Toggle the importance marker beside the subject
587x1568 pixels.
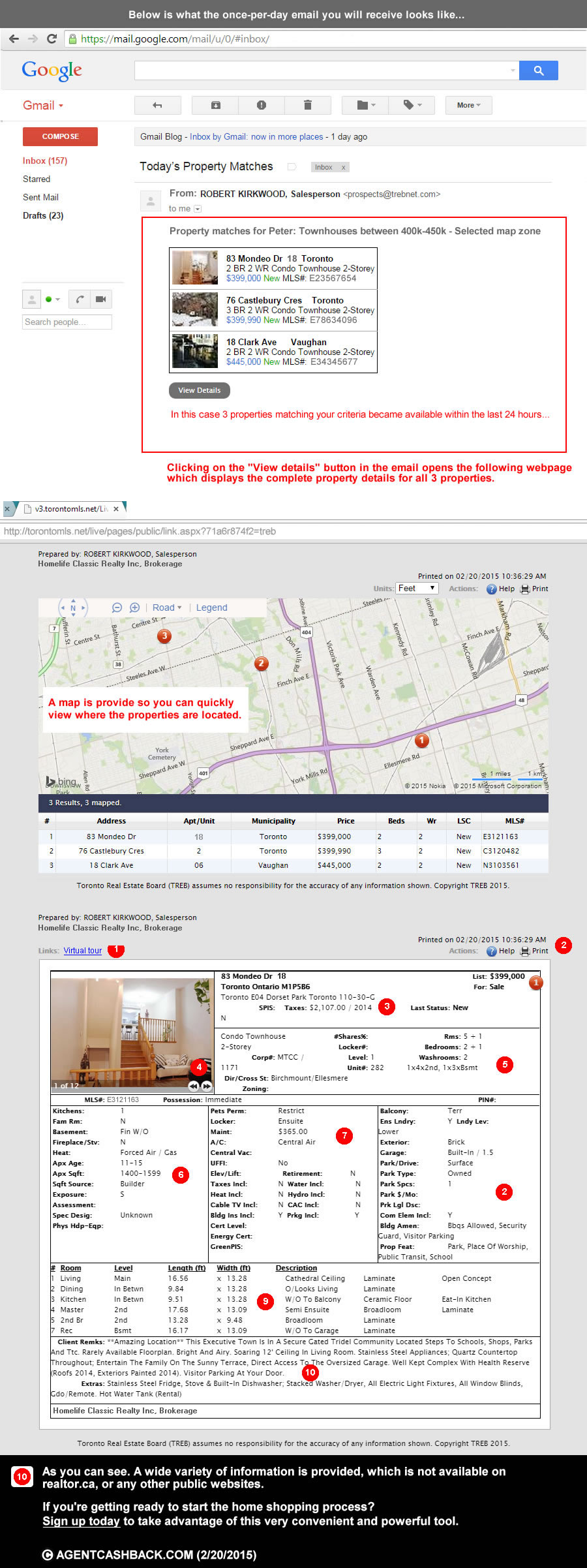(x=292, y=167)
